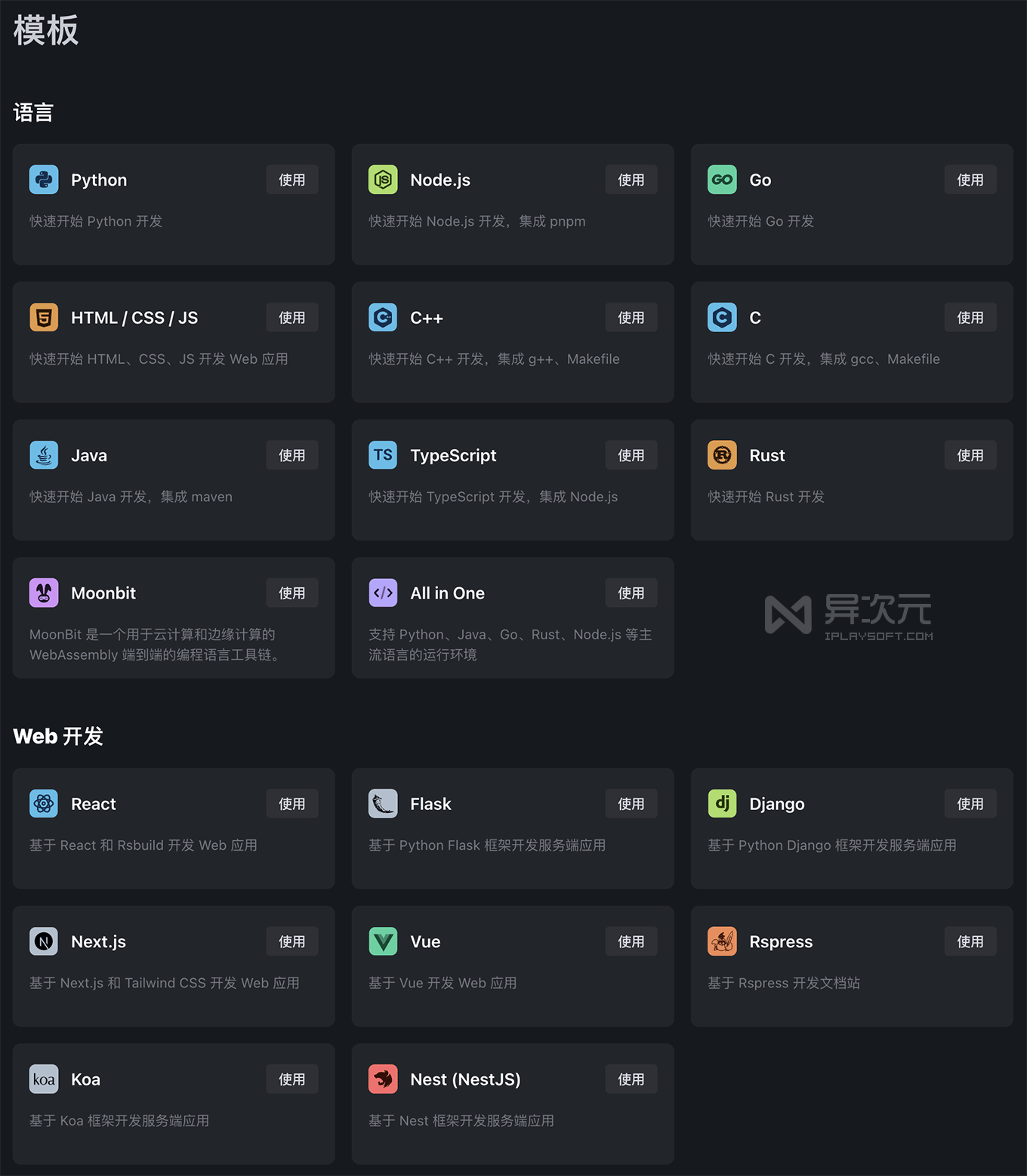
Task: Click the Rust gear icon
Action: (722, 455)
